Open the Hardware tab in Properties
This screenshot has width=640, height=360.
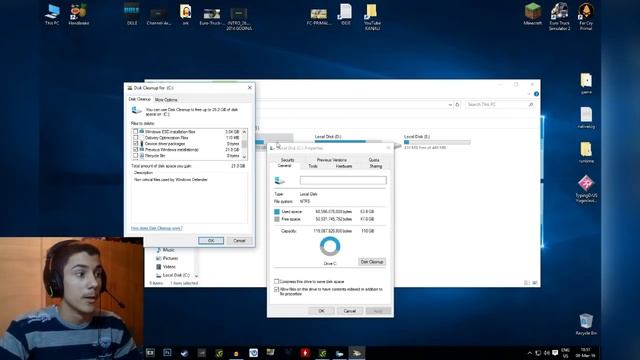point(344,166)
